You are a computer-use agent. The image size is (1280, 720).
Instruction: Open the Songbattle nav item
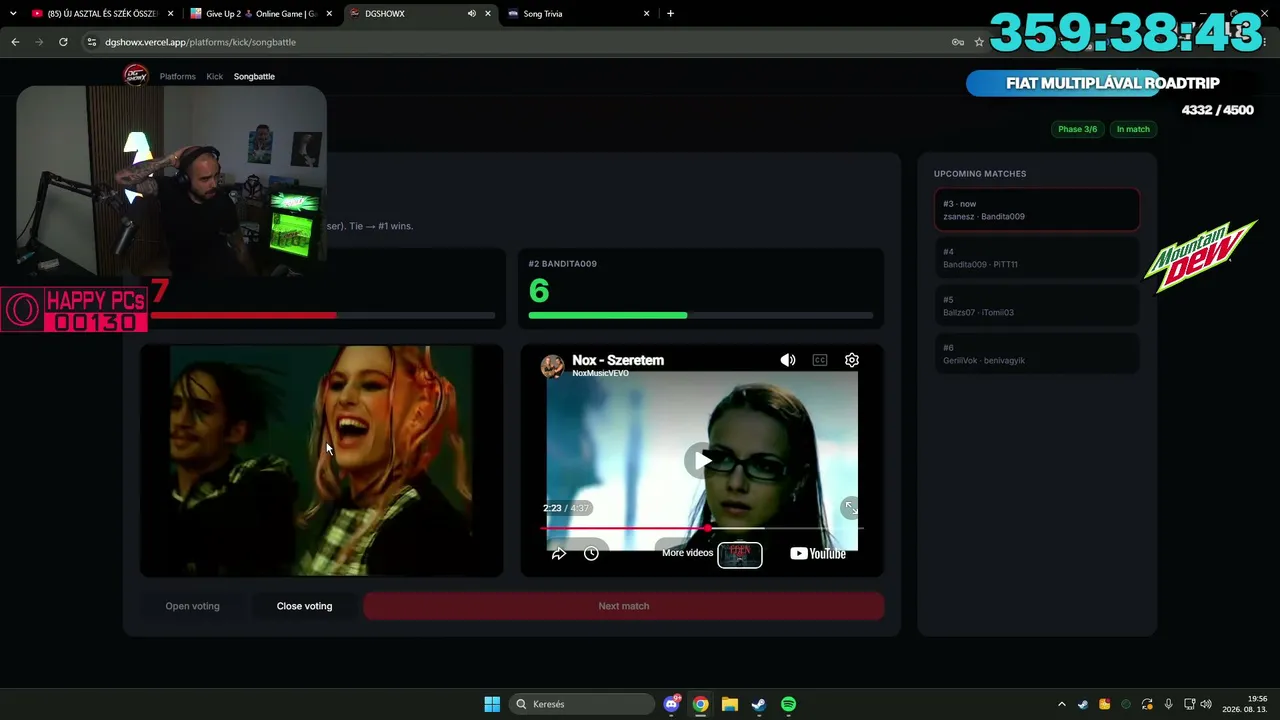click(x=254, y=76)
